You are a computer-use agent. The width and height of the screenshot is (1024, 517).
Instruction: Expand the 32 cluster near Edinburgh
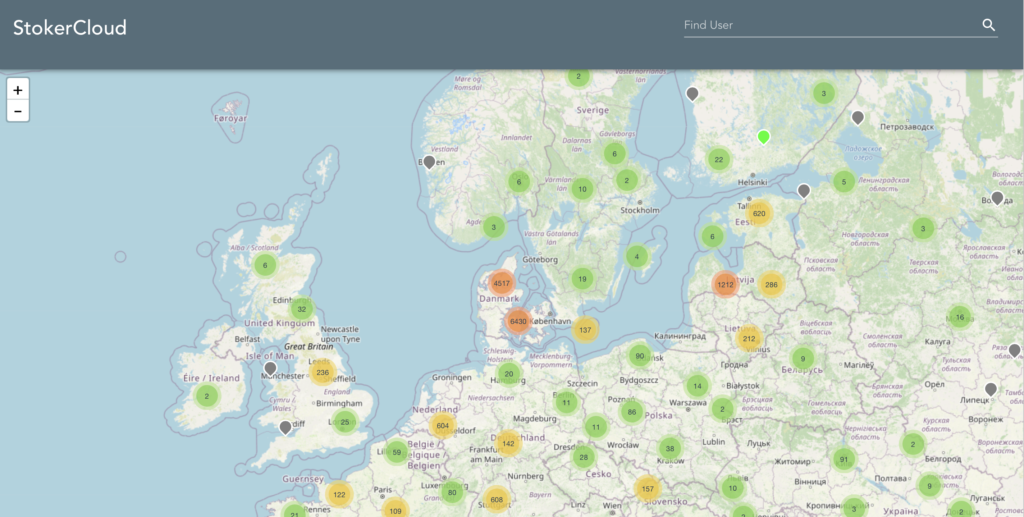(x=301, y=309)
